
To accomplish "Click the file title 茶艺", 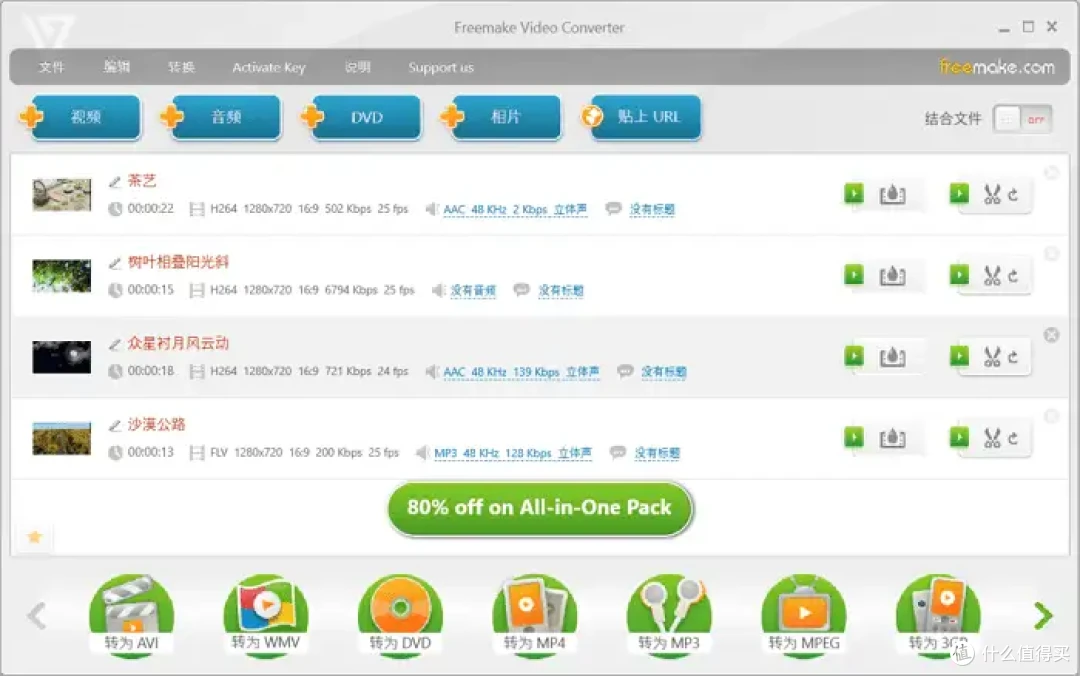I will point(142,181).
